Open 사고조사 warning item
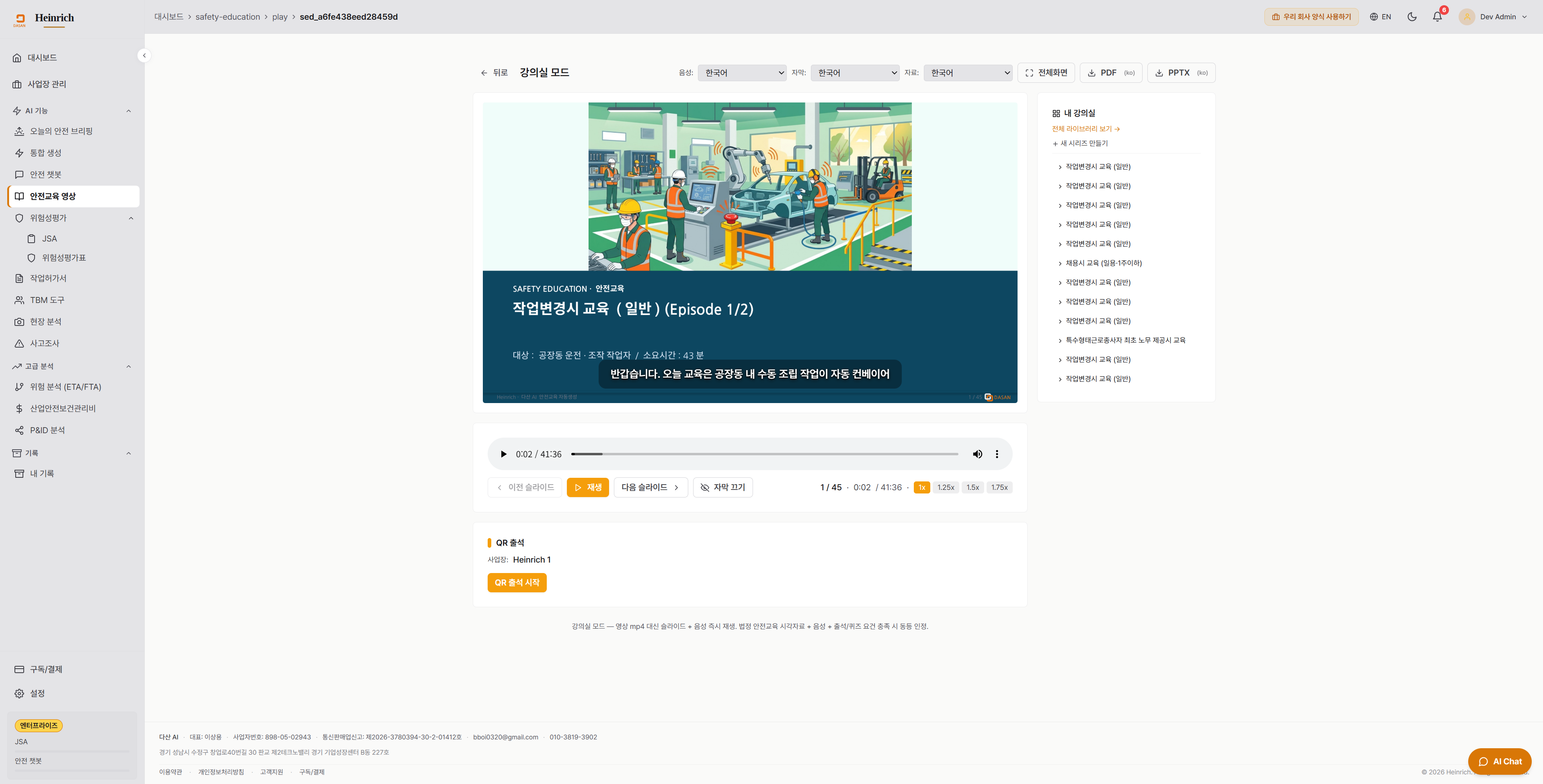 tap(73, 343)
